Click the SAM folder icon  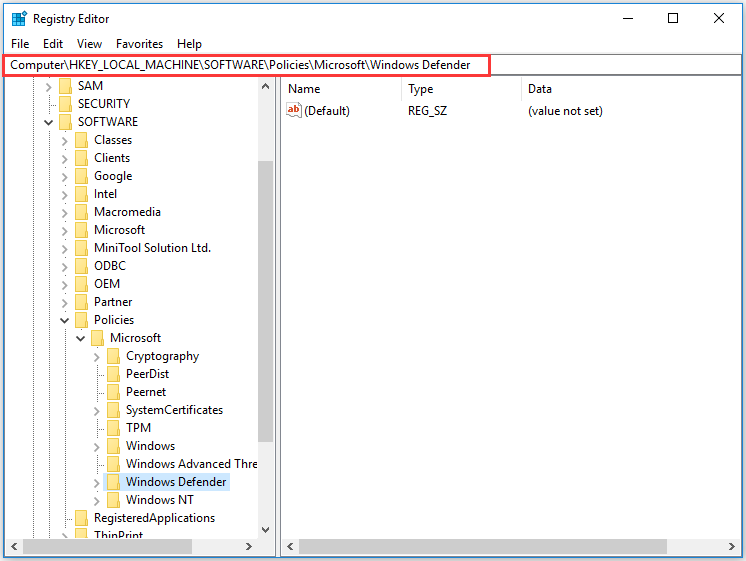click(65, 86)
